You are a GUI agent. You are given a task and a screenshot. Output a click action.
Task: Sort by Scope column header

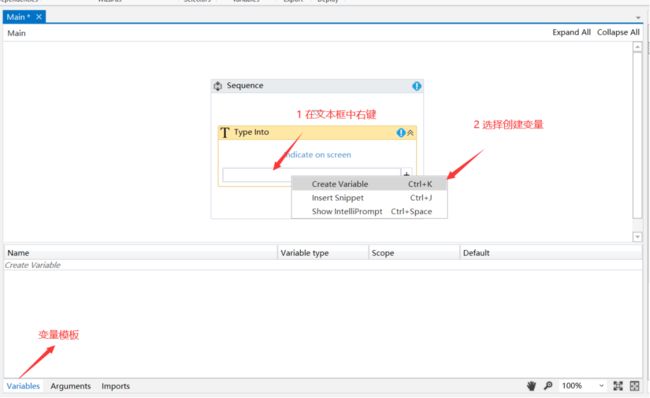coord(414,253)
